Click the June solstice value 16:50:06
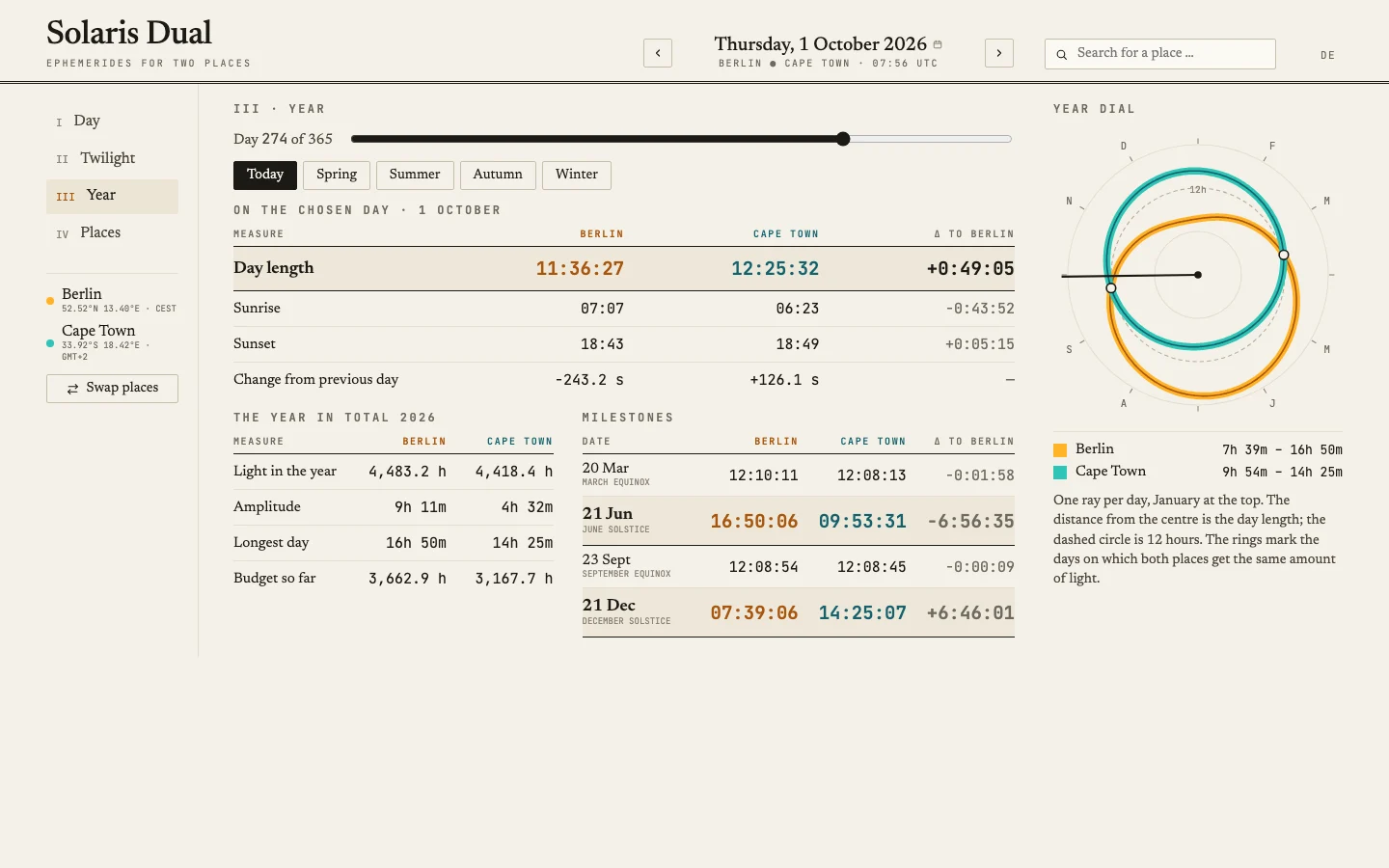Image resolution: width=1389 pixels, height=868 pixels. 754,522
